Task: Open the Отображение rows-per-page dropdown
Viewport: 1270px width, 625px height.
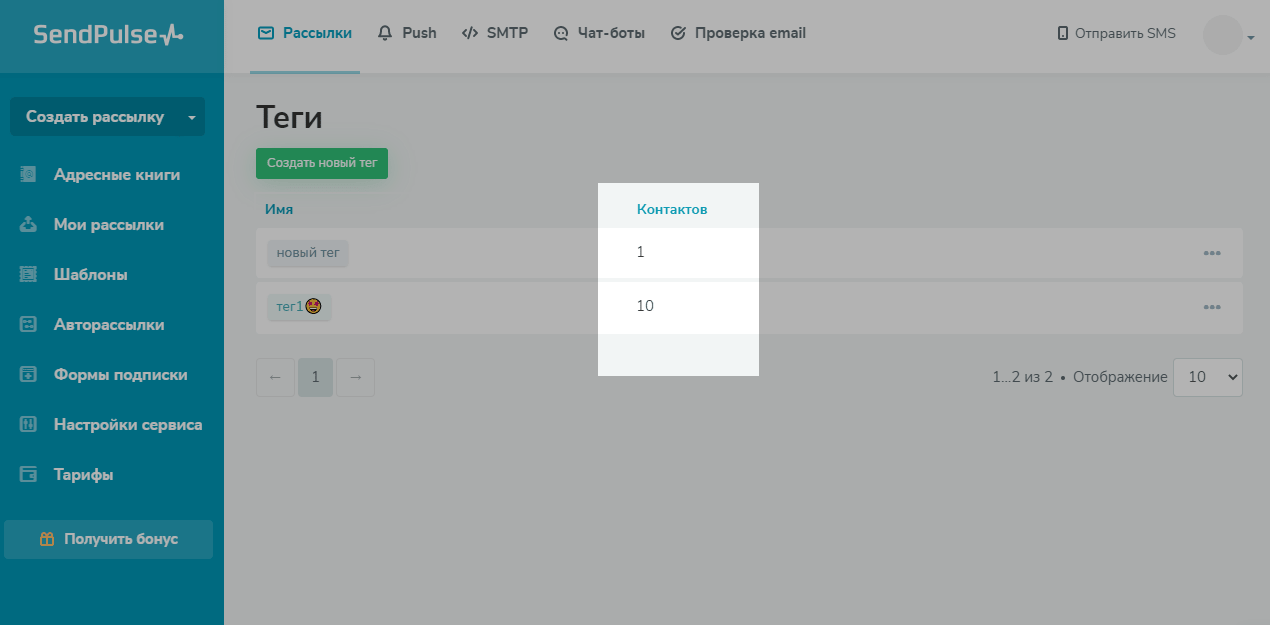Action: (1207, 377)
